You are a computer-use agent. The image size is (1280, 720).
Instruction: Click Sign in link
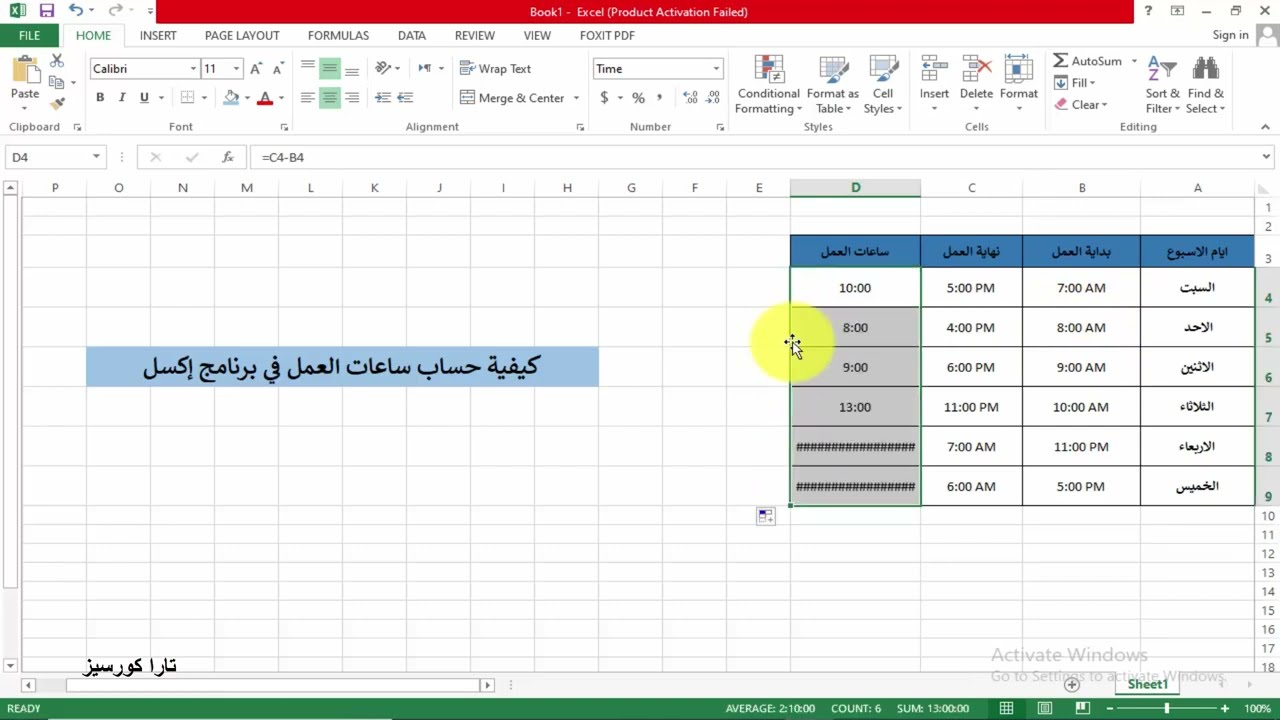coord(1230,35)
